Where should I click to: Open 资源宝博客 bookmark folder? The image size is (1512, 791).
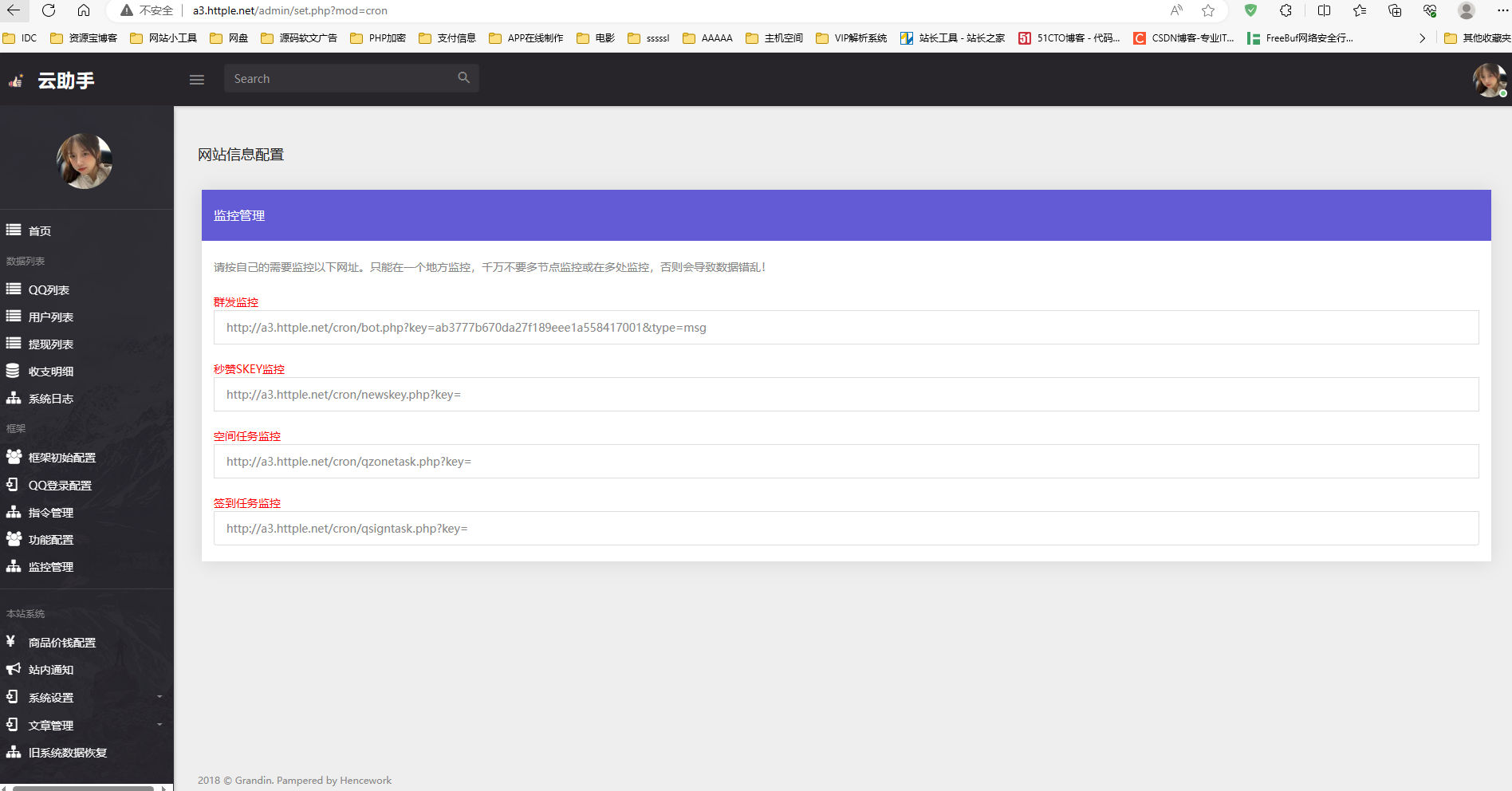tap(84, 37)
